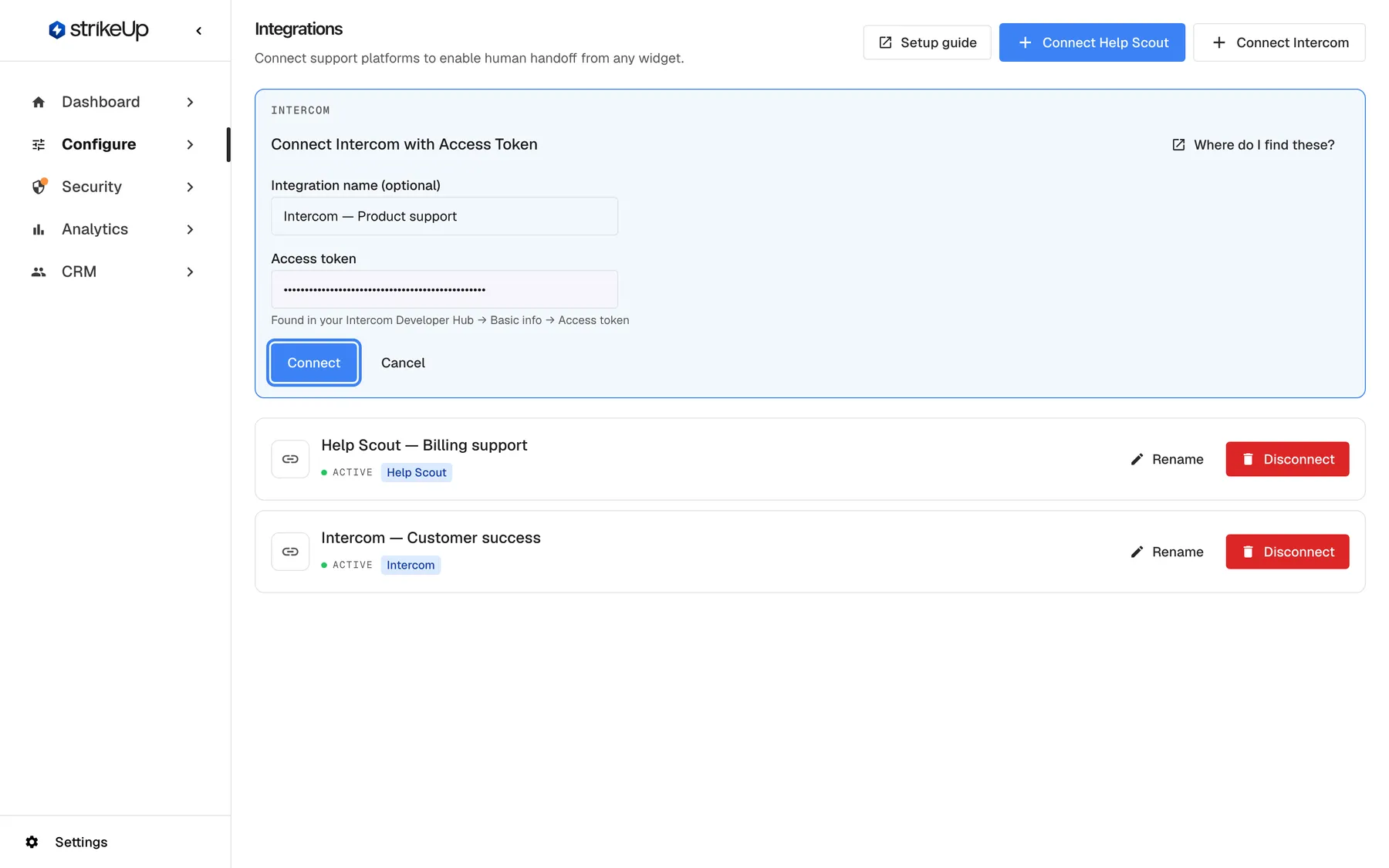Click into Access token field
This screenshot has width=1389, height=868.
[x=444, y=289]
